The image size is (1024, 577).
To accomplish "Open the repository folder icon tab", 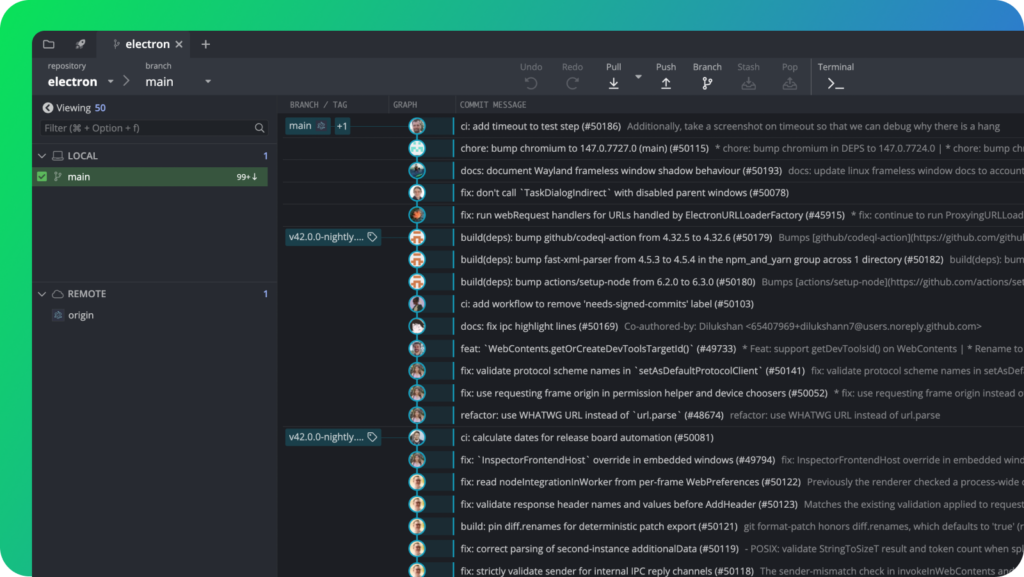I will coord(49,44).
